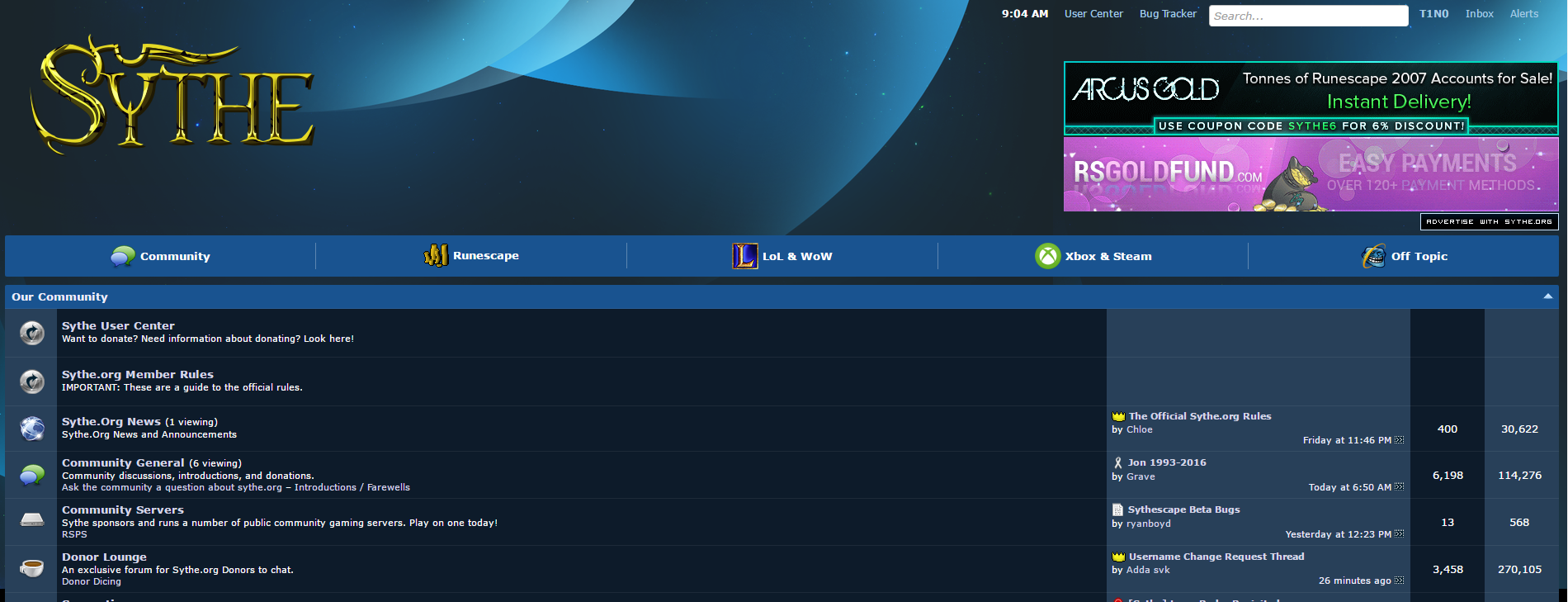Click the Runescape nav icon

(x=436, y=256)
